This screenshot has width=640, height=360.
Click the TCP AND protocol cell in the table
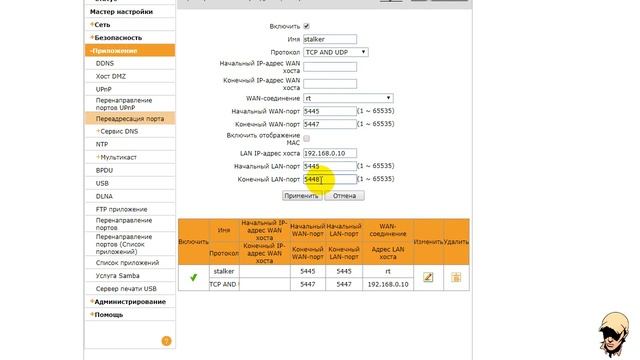(224, 284)
